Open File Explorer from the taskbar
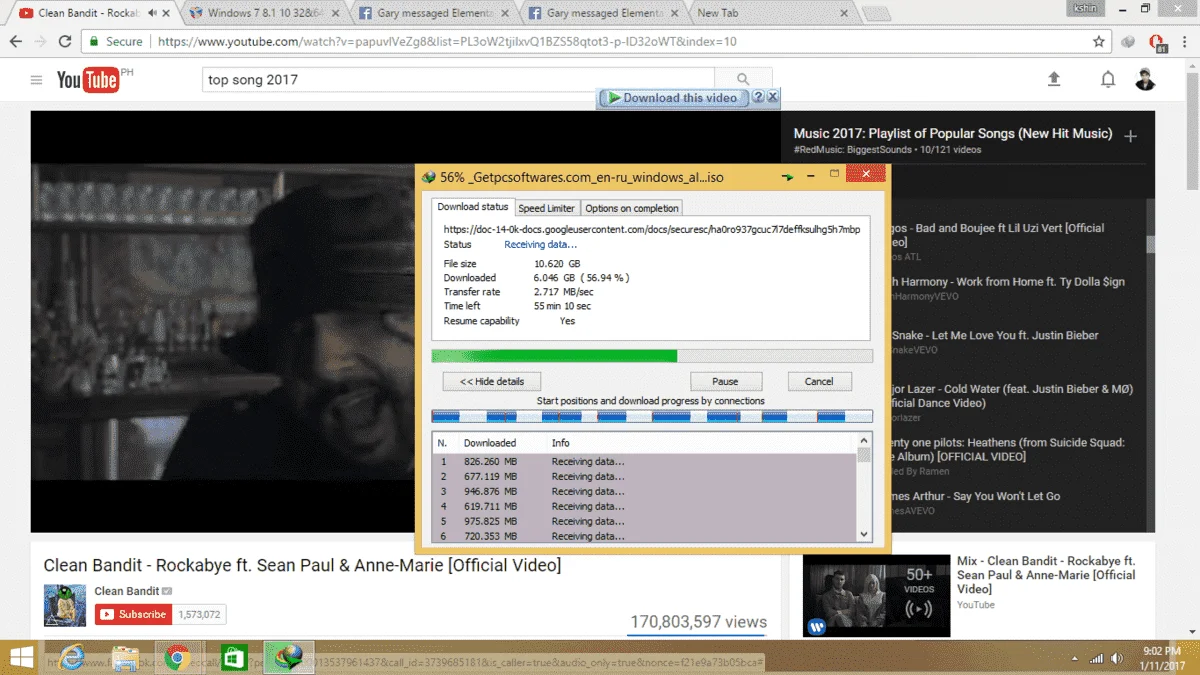This screenshot has width=1200, height=675. pos(125,657)
